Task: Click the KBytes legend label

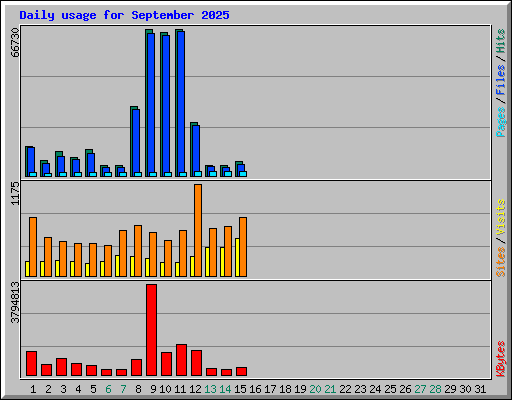Action: click(x=501, y=359)
